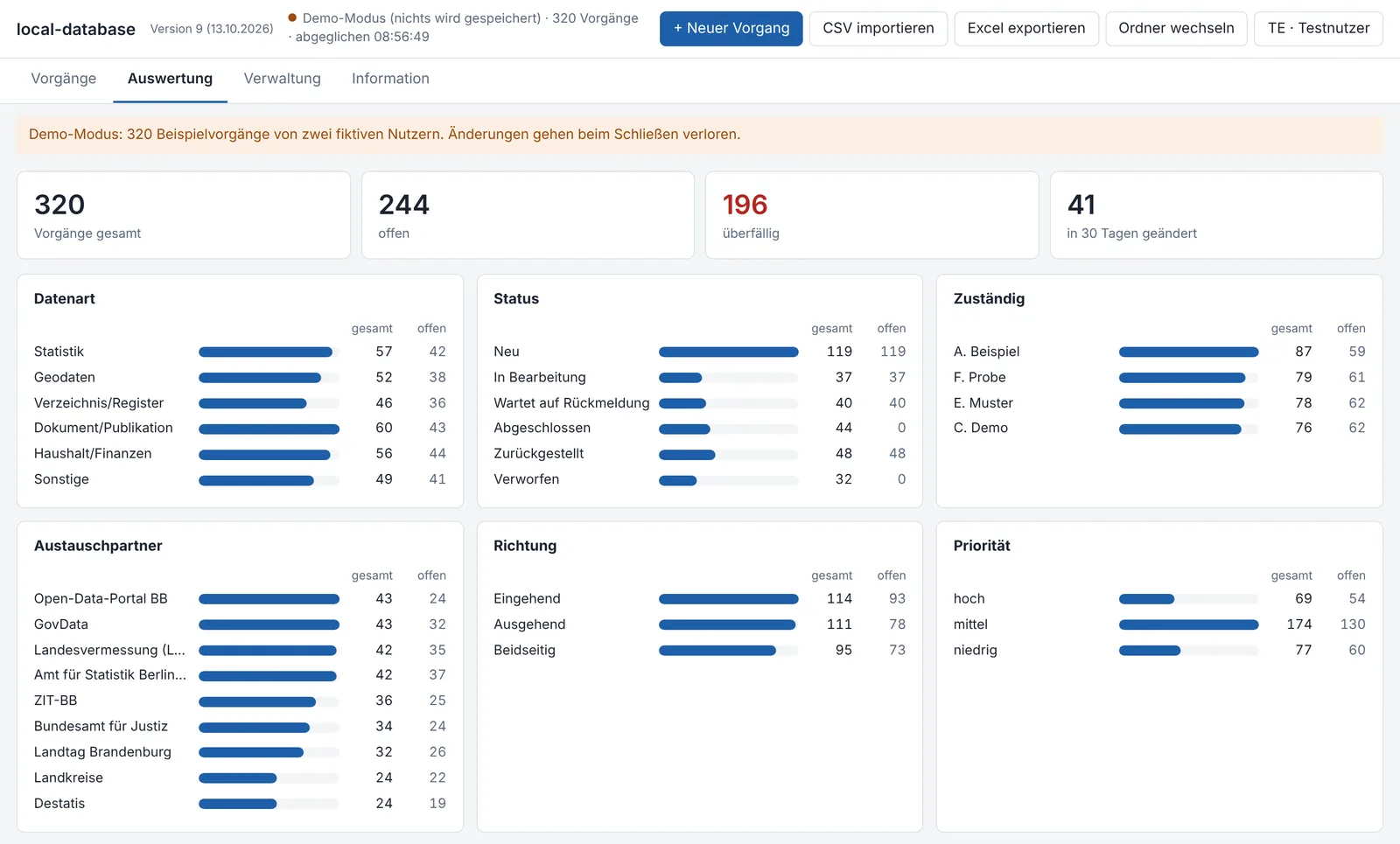This screenshot has height=844, width=1400.
Task: Select Ordner wechseln button
Action: [1176, 28]
